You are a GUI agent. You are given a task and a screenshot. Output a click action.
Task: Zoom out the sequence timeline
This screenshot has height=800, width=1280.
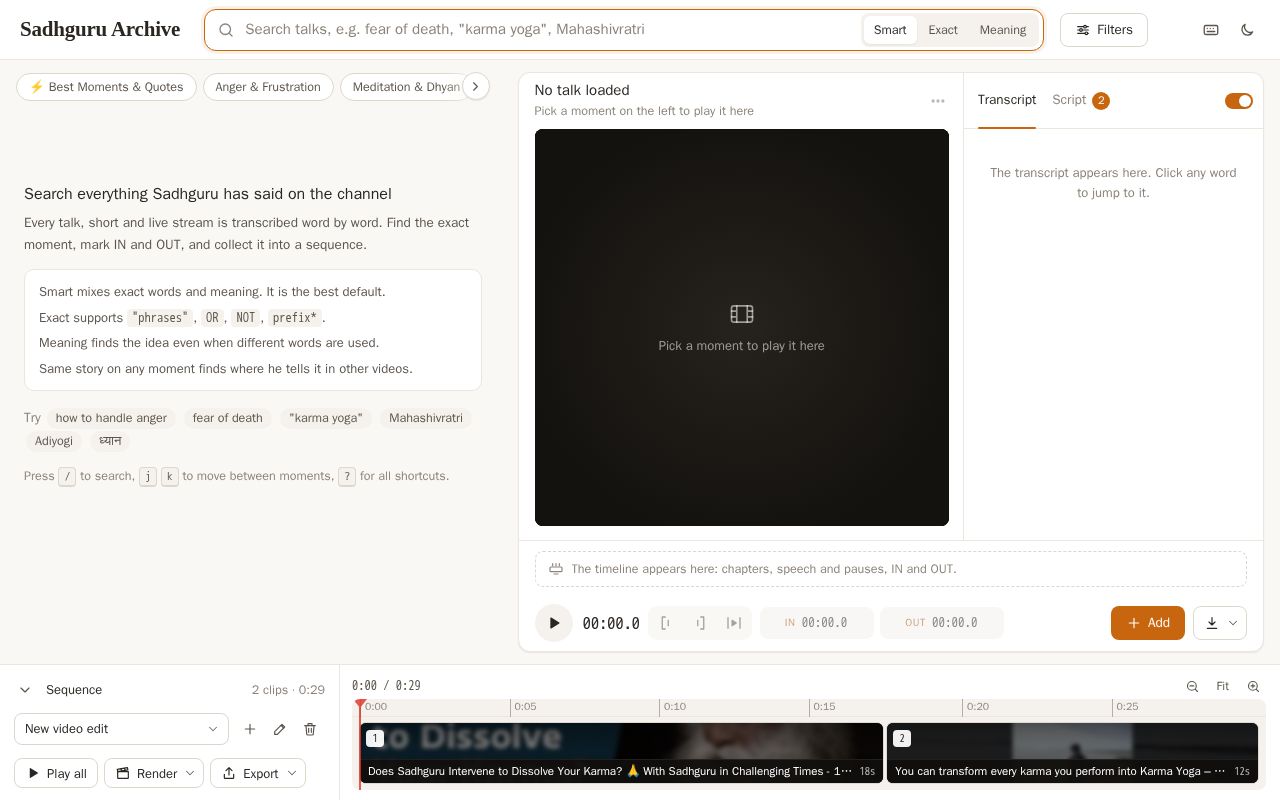point(1192,686)
